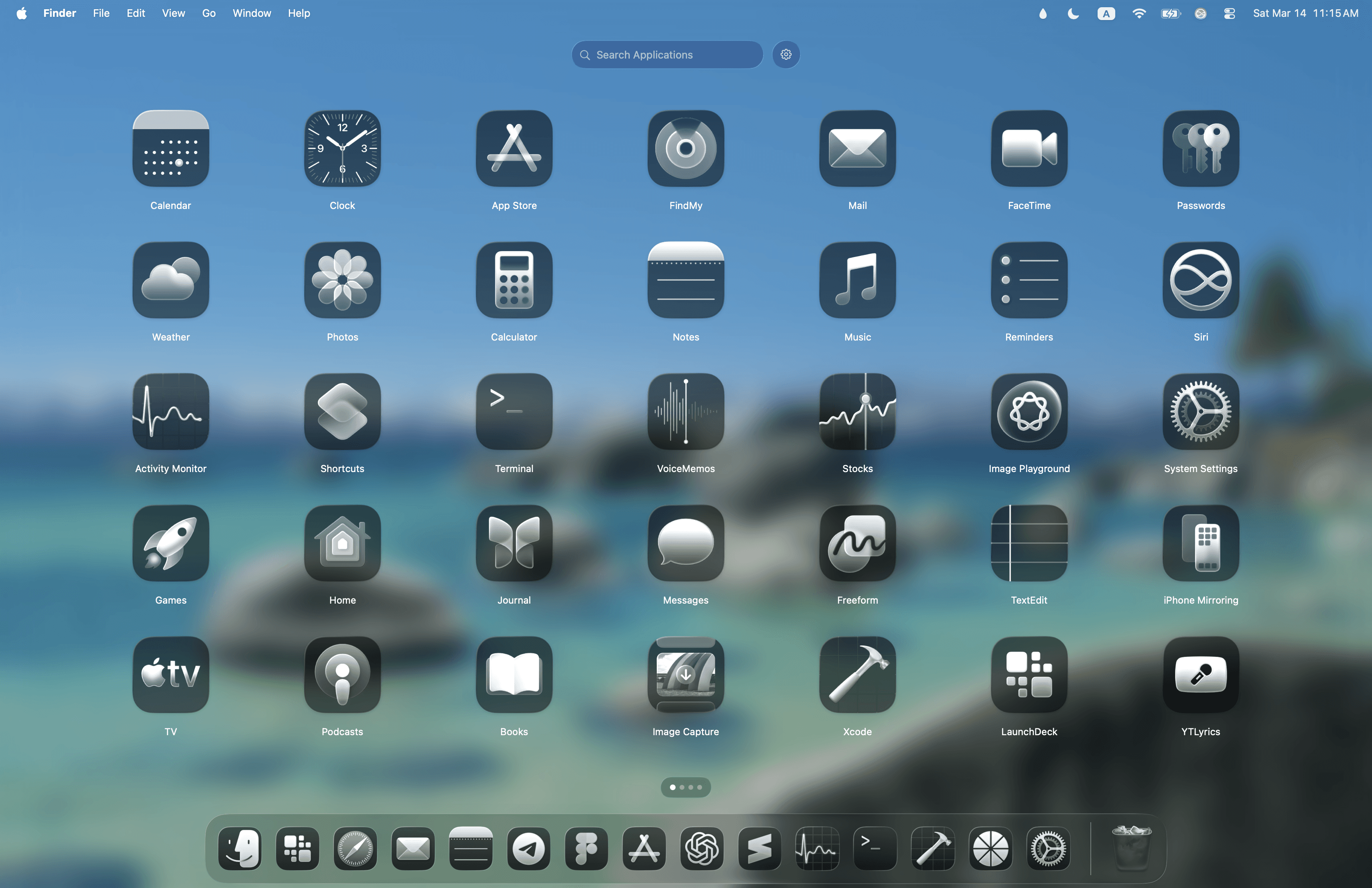Open App Store from the app grid

[x=514, y=149]
